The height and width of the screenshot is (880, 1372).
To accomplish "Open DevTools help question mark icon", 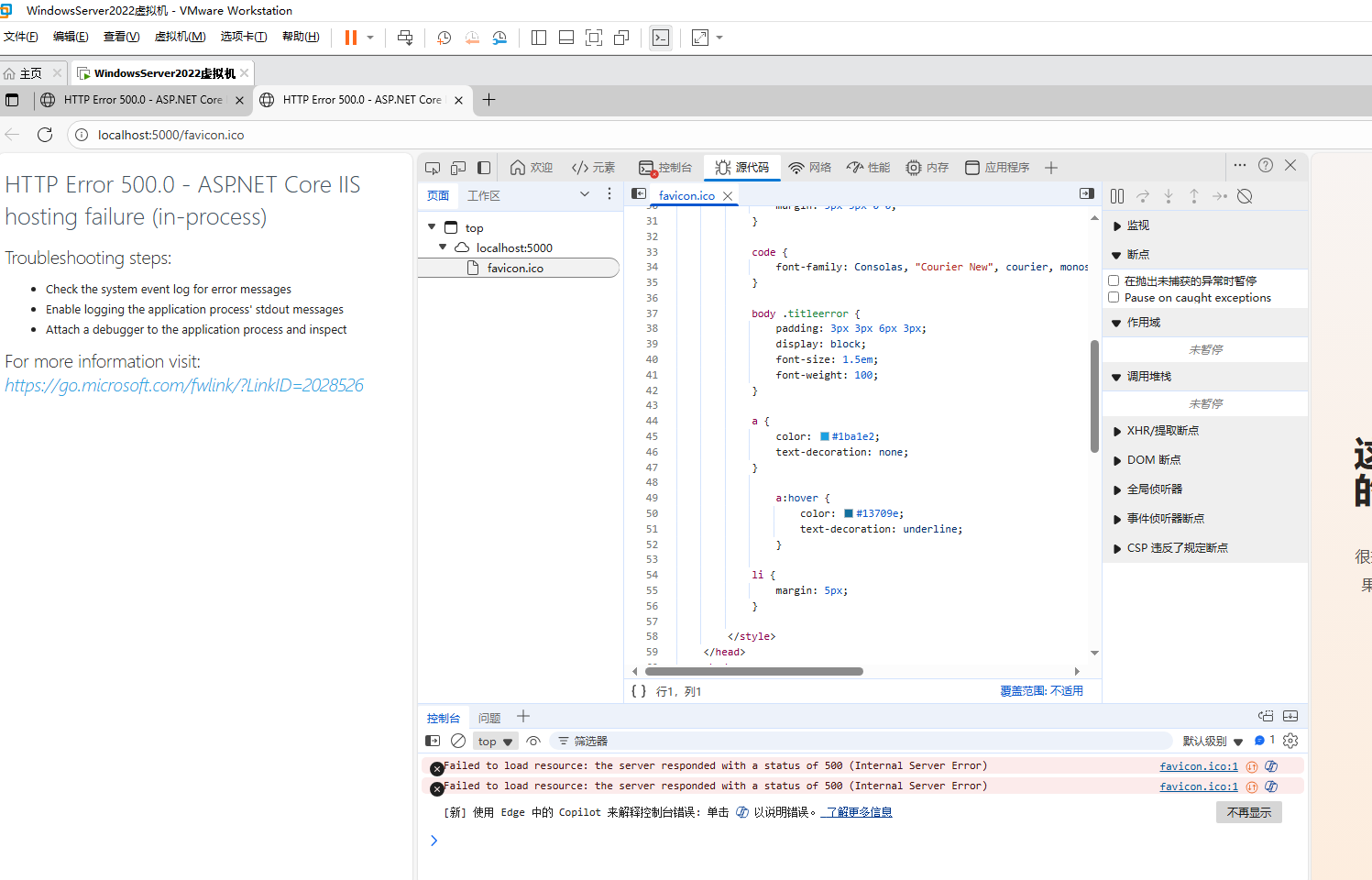I will [1266, 165].
